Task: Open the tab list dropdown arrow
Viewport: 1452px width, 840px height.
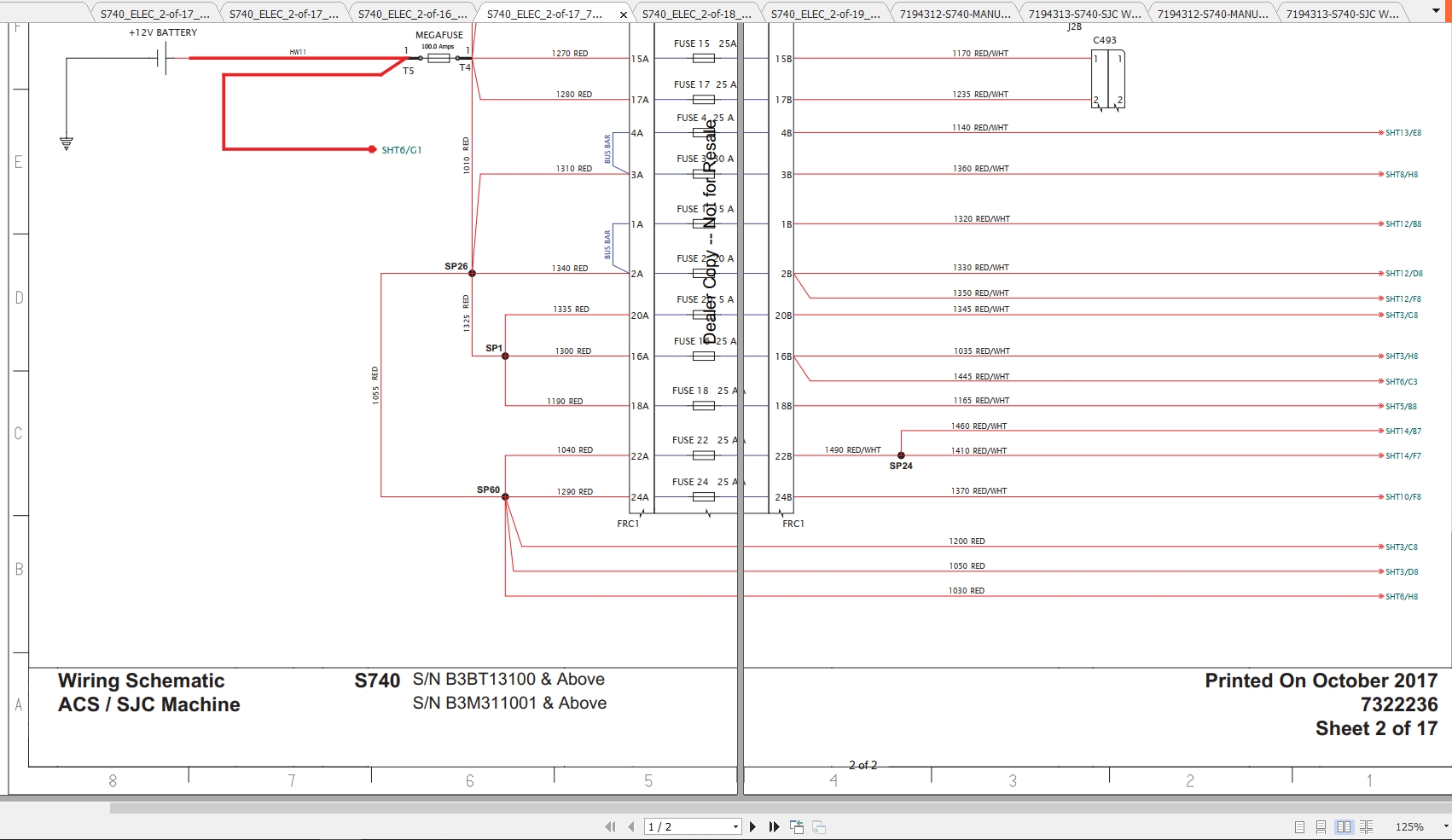Action: pyautogui.click(x=1437, y=9)
